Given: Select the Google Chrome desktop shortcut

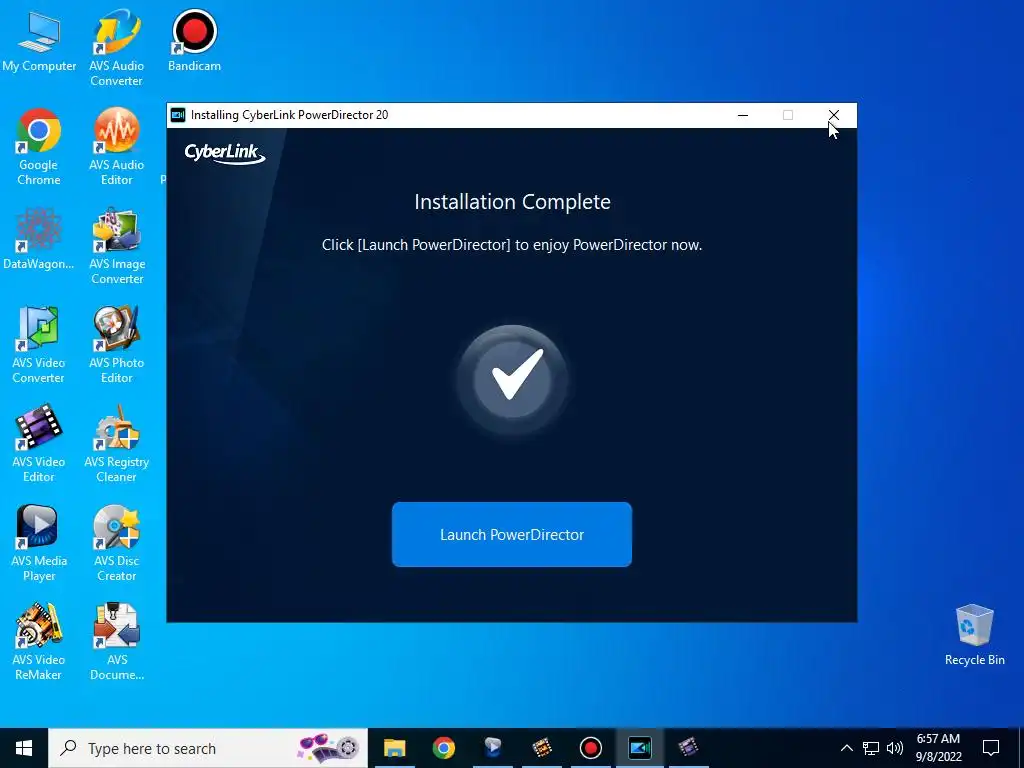Looking at the screenshot, I should coord(39,147).
